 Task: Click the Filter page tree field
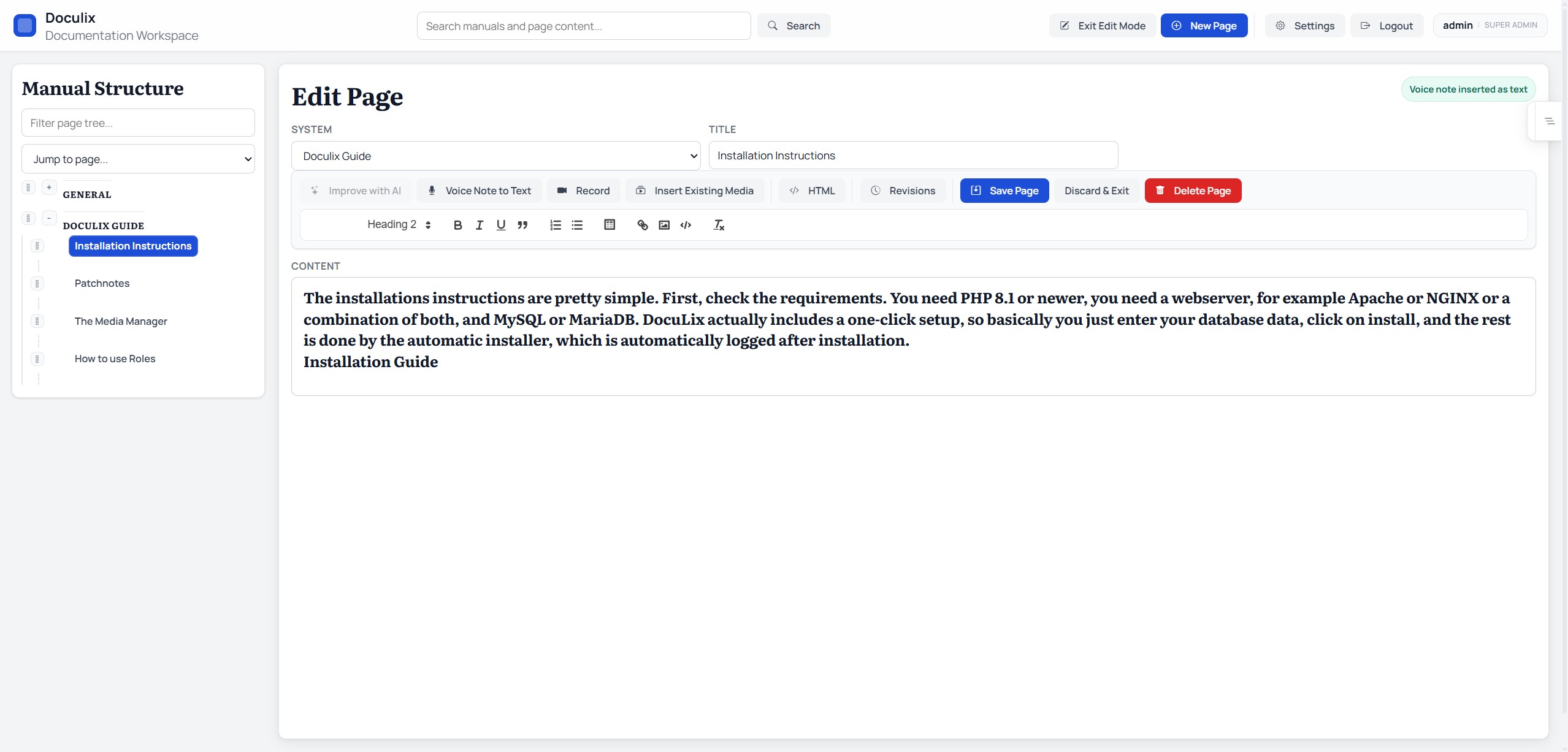tap(138, 123)
